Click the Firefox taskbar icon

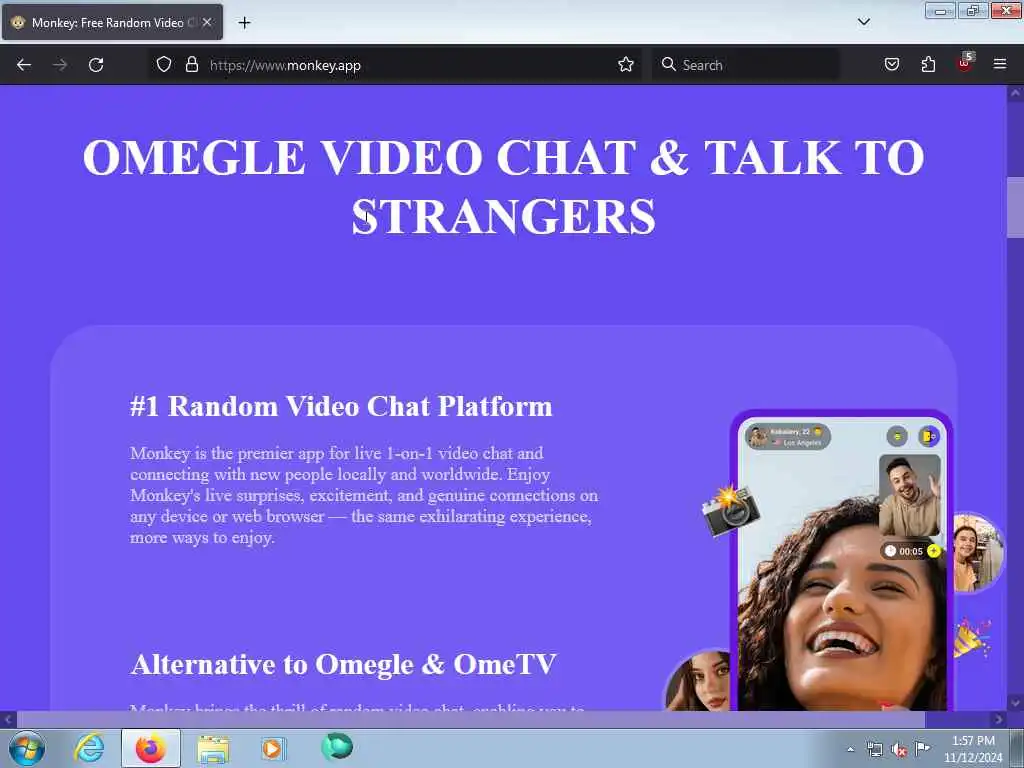coord(151,748)
